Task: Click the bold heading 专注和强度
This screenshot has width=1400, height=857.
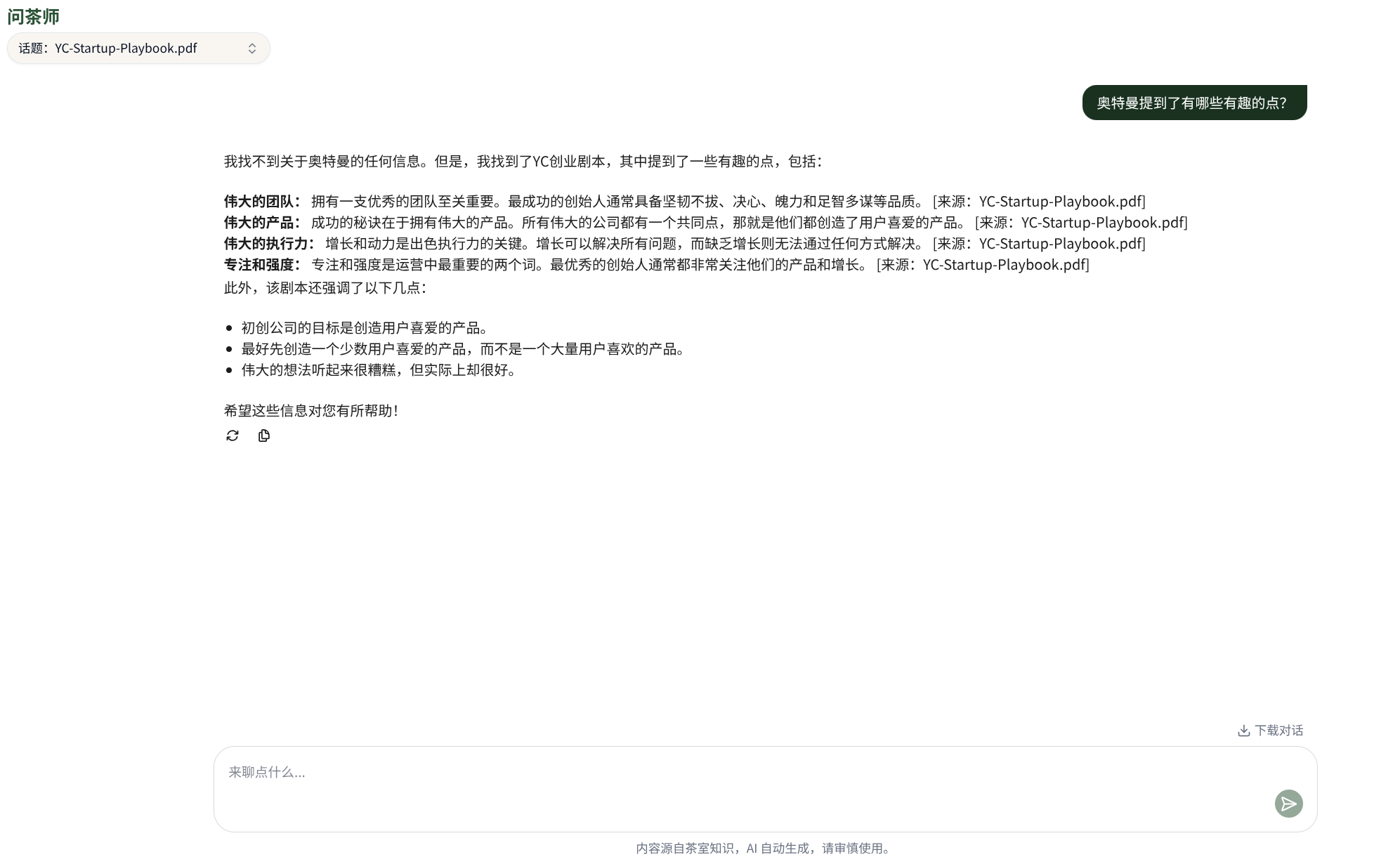Action: coord(263,265)
